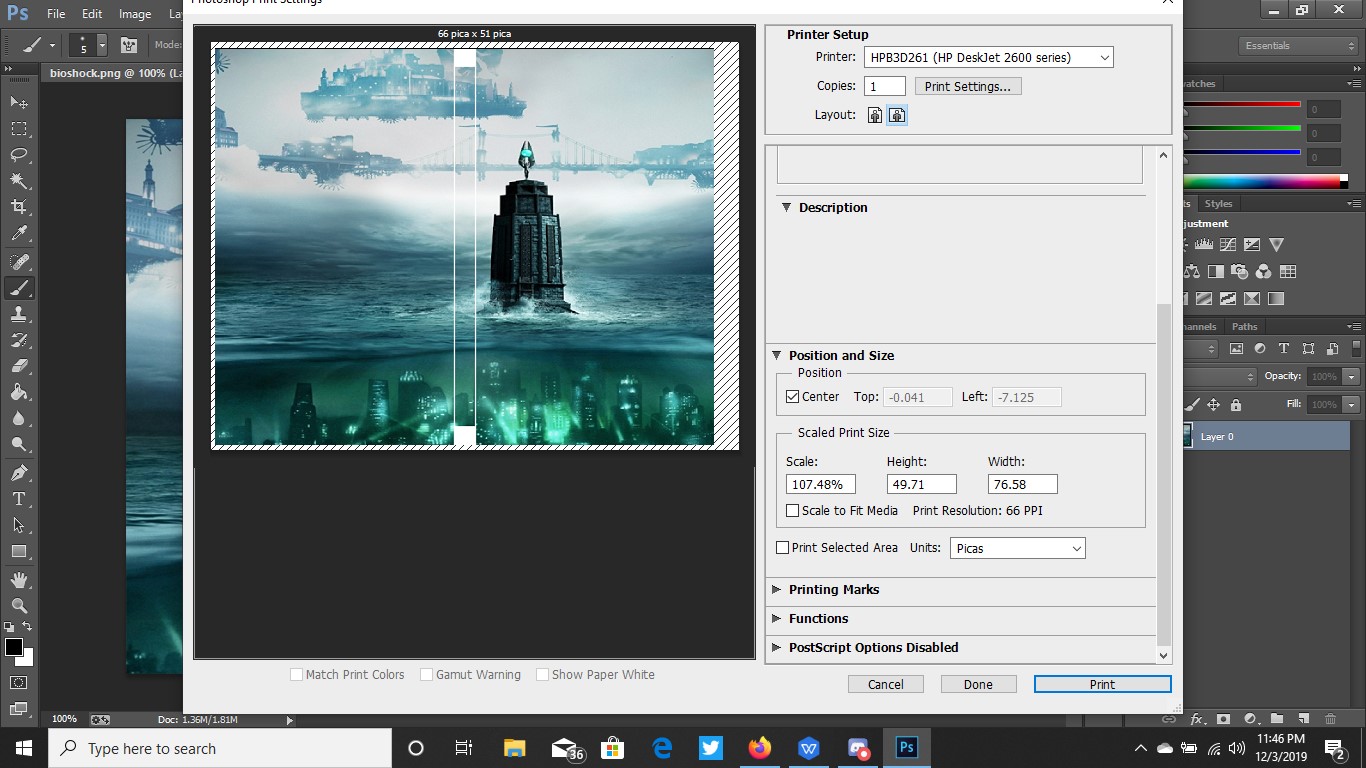This screenshot has width=1366, height=768.
Task: Open the Units dropdown showing Picas
Action: (1017, 548)
